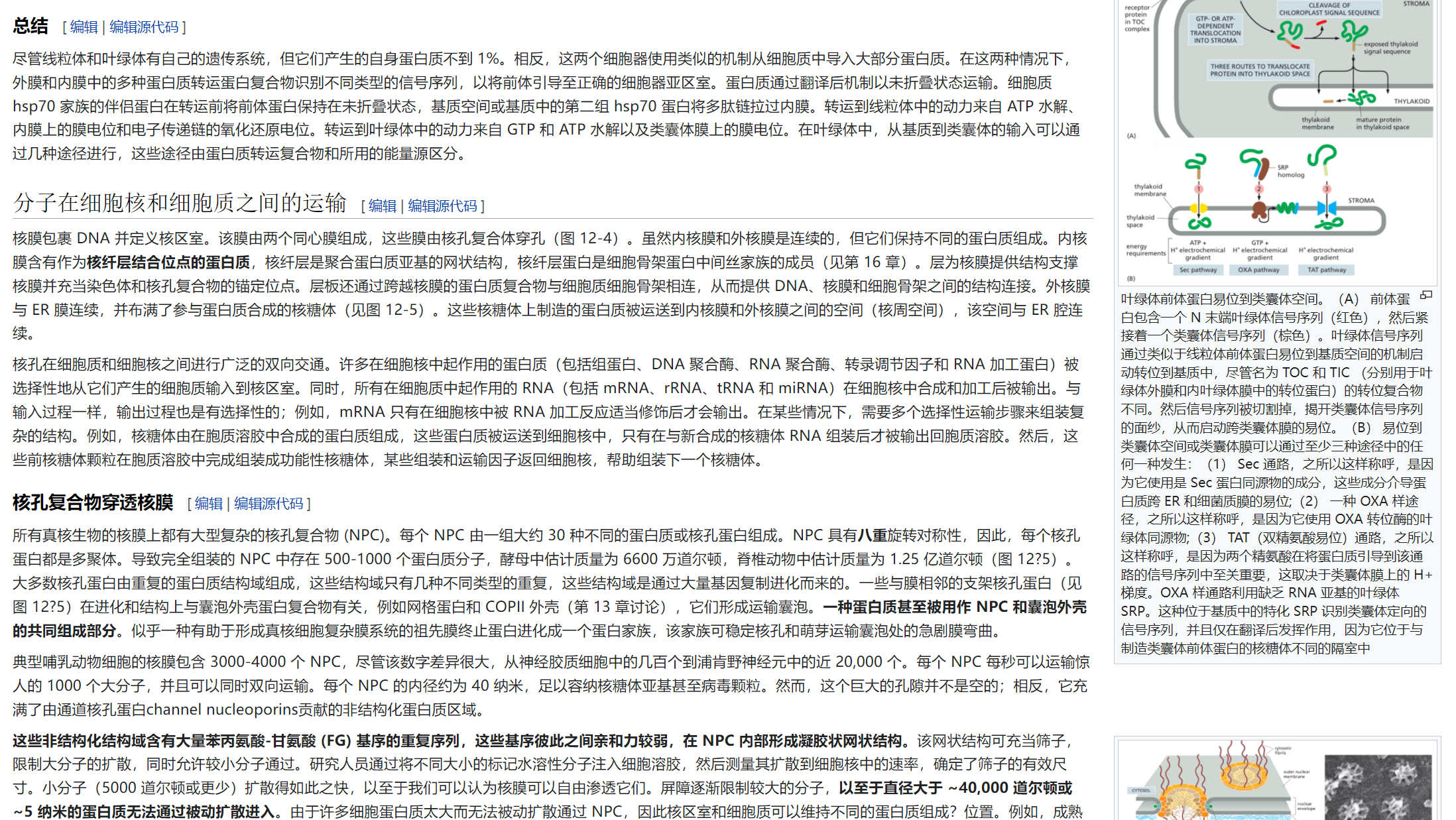This screenshot has height=820, width=1456.
Task: Click the bold phrase 核纤层结合位点的蛋白质
Action: coord(168,263)
